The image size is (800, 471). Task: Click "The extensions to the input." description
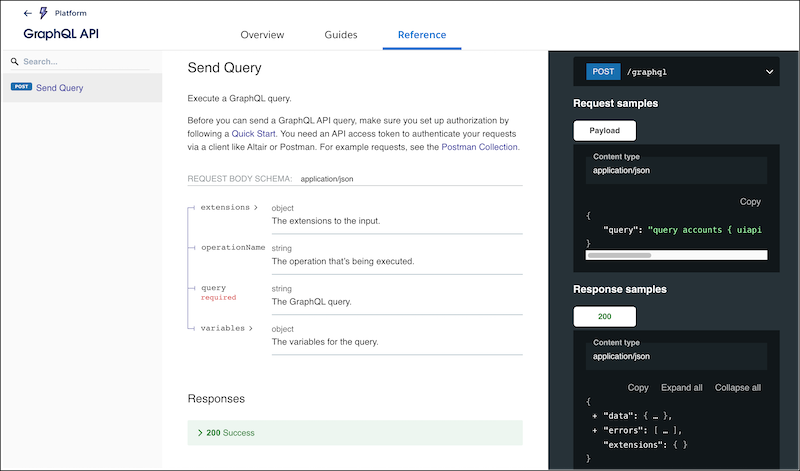click(x=326, y=221)
